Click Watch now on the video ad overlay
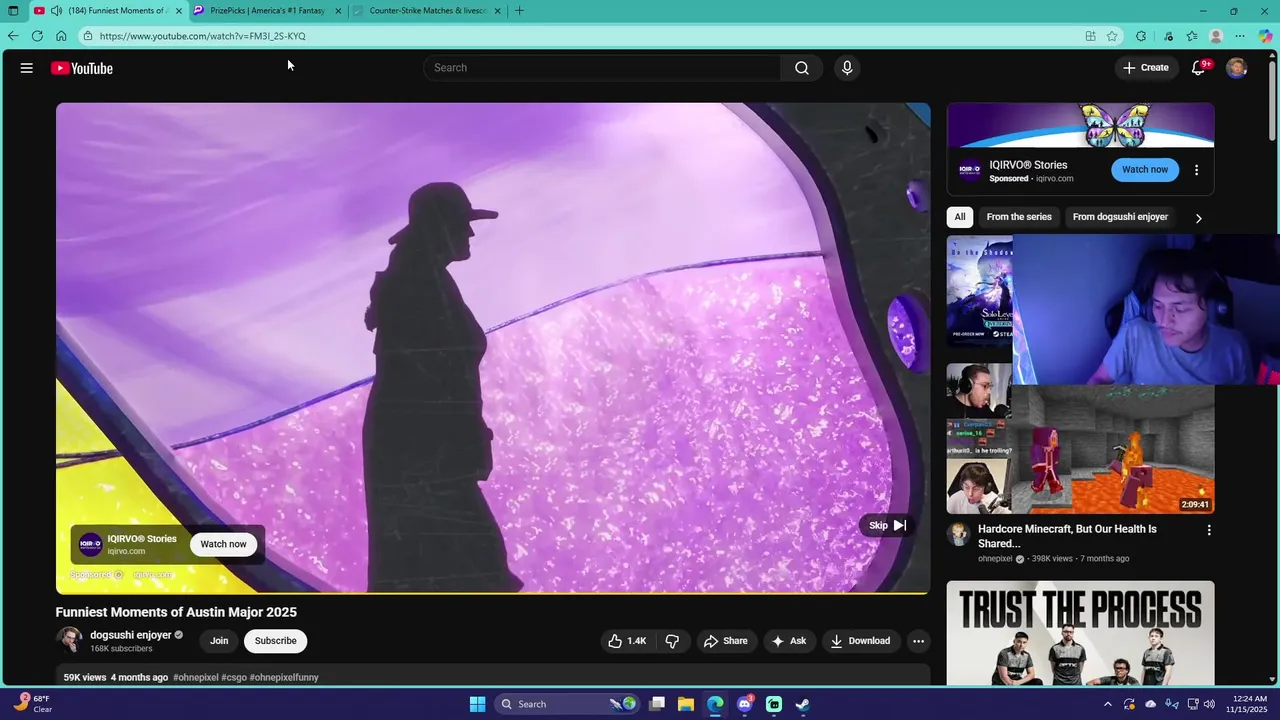 tap(223, 544)
